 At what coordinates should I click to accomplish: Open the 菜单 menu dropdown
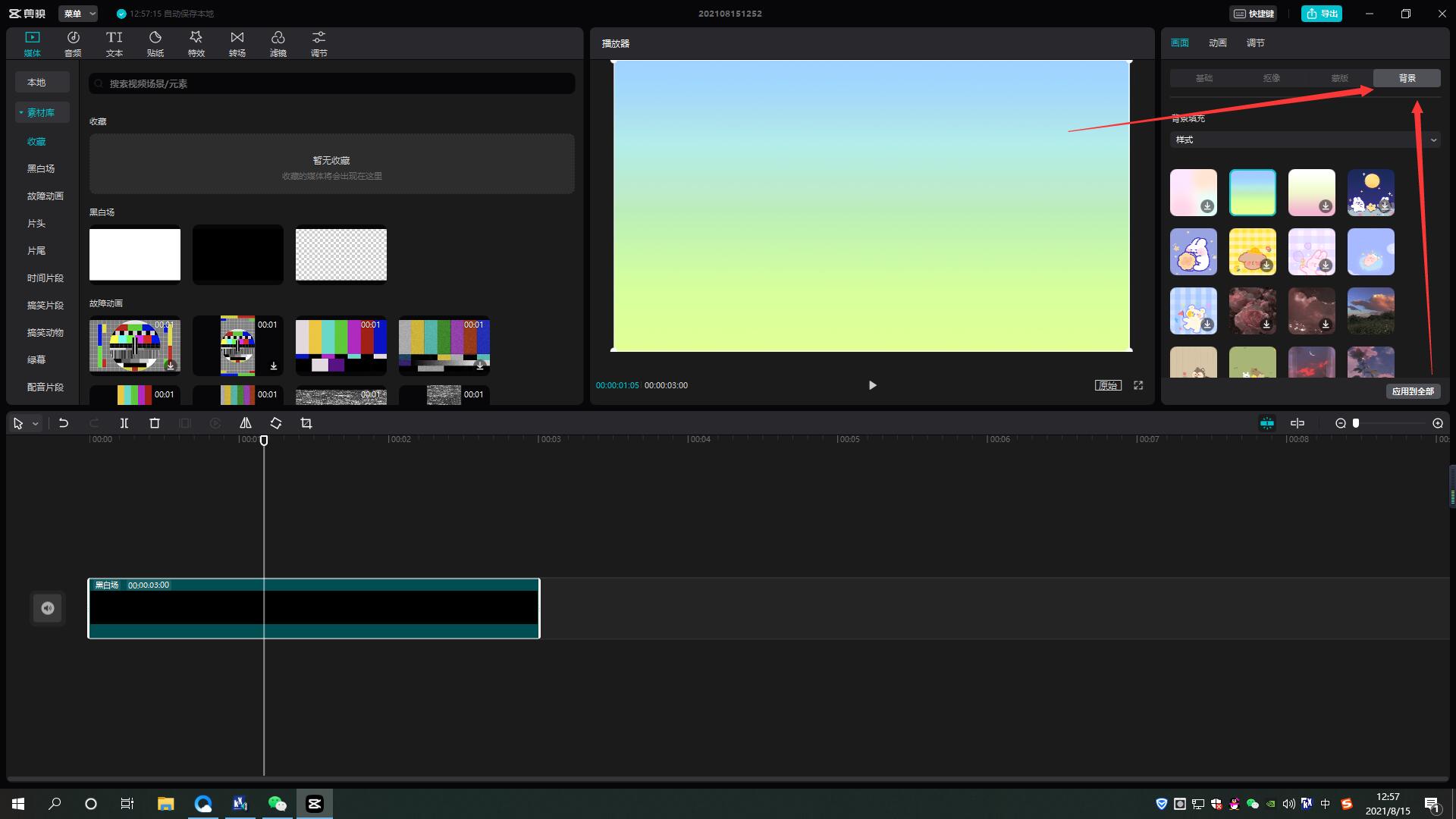80,14
